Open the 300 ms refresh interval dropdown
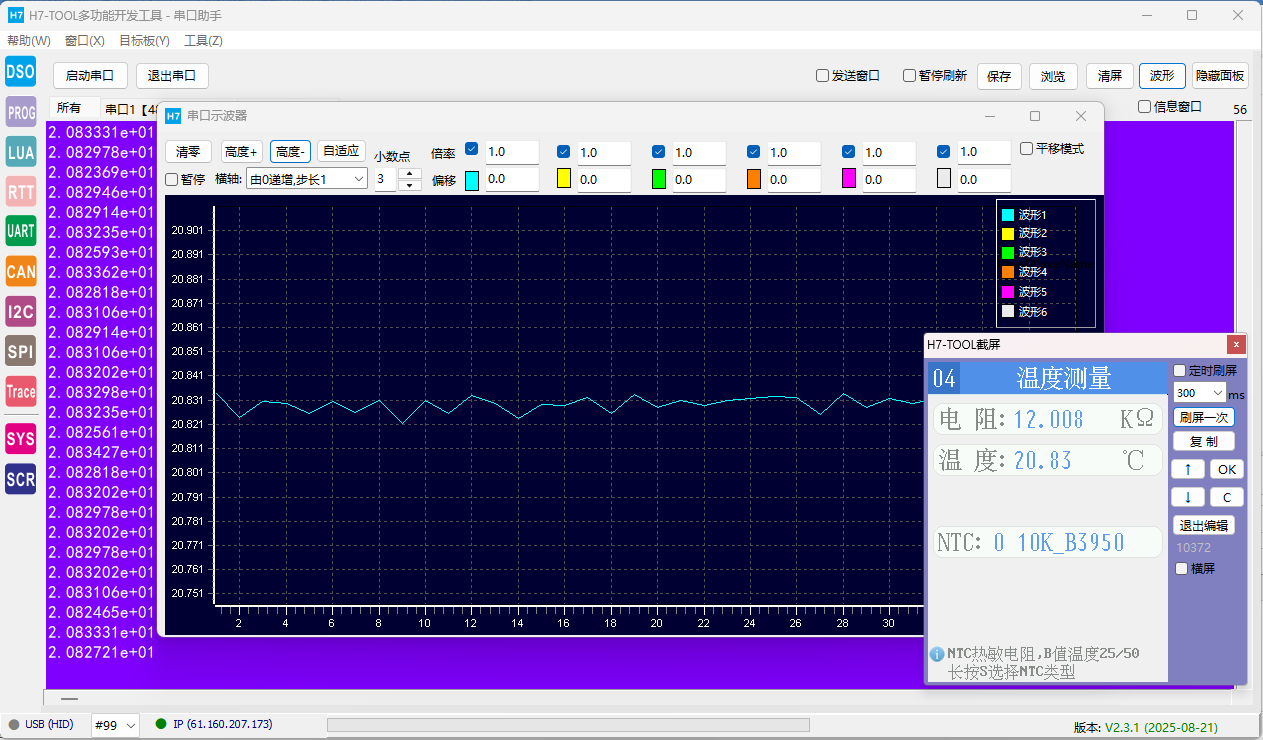 (x=1217, y=394)
